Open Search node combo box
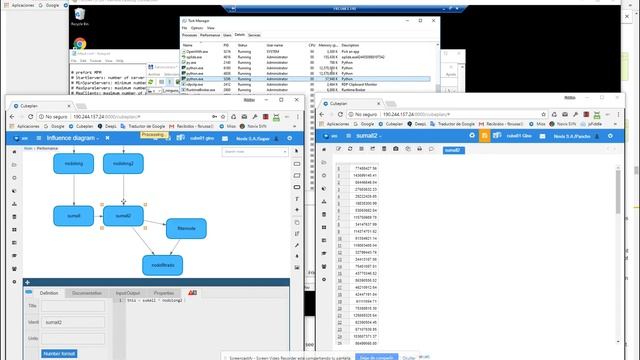640x360 pixels. [x=255, y=152]
